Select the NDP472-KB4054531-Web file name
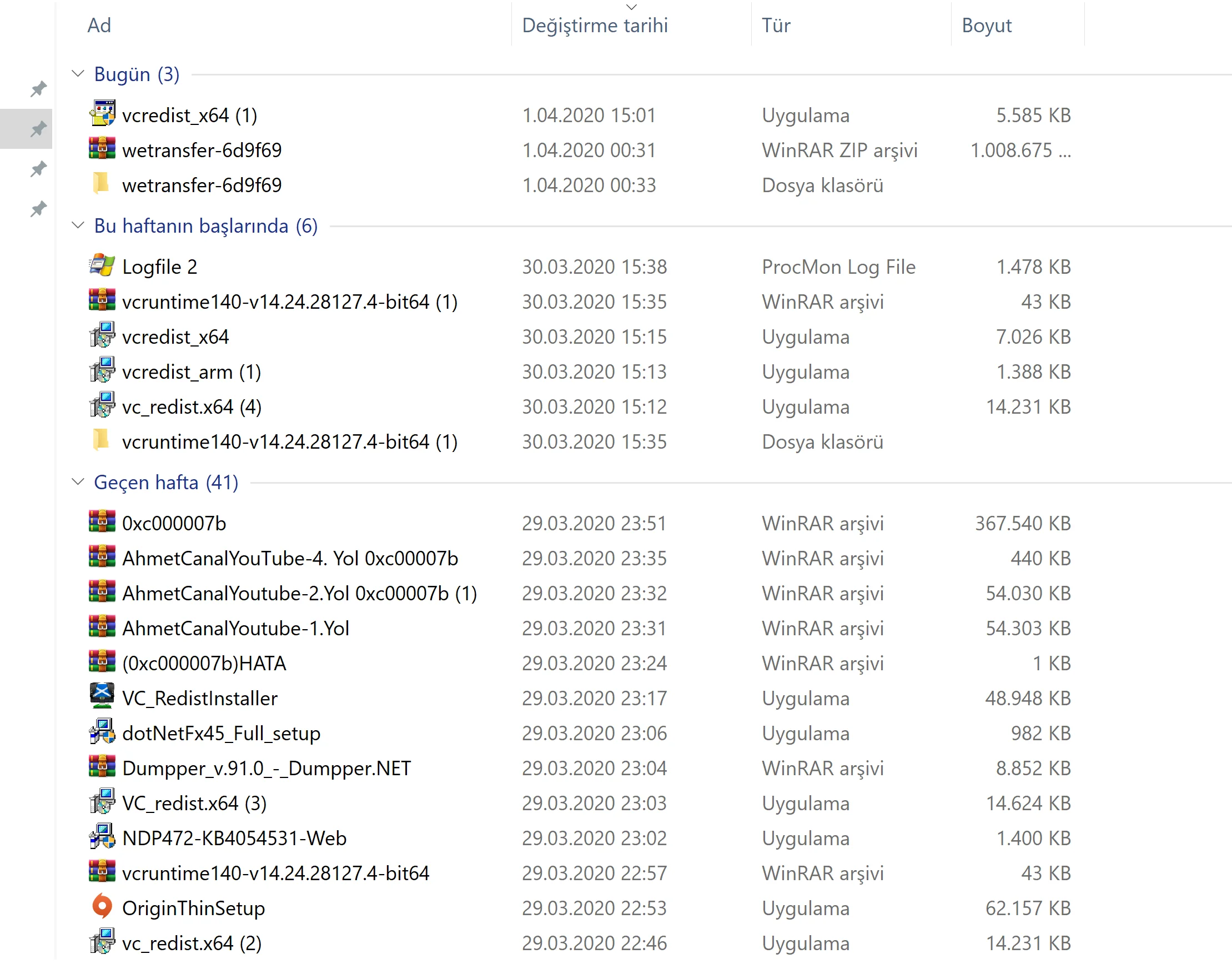Screen dimensions: 1232x979 coord(234,837)
